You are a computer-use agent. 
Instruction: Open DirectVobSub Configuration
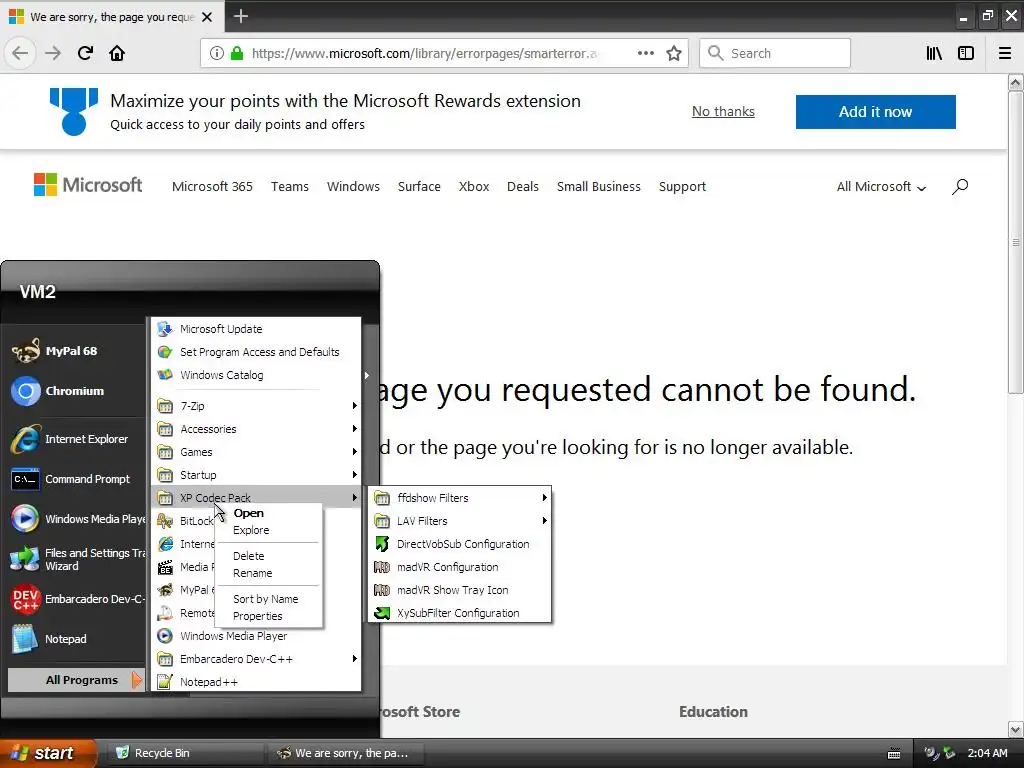click(460, 544)
